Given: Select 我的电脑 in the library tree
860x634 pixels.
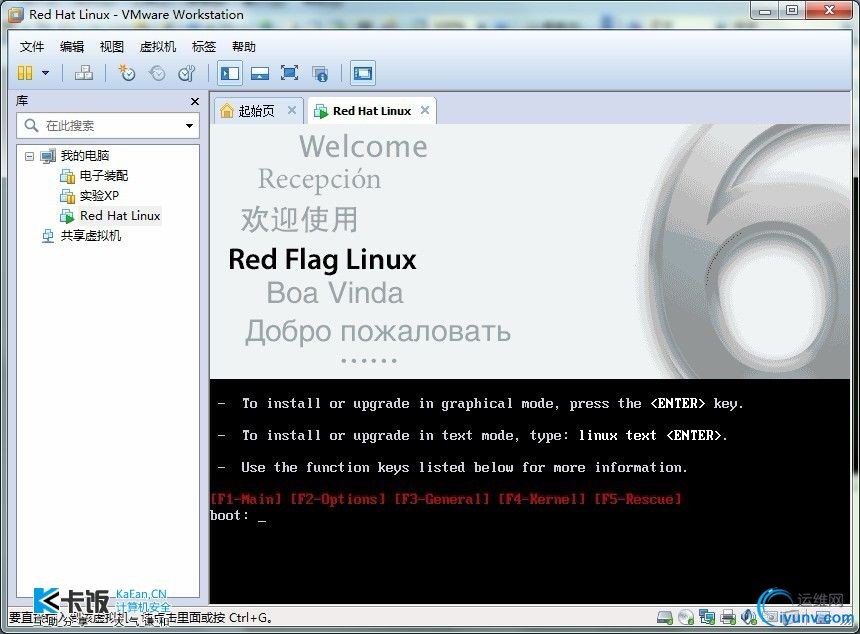Looking at the screenshot, I should [x=84, y=156].
